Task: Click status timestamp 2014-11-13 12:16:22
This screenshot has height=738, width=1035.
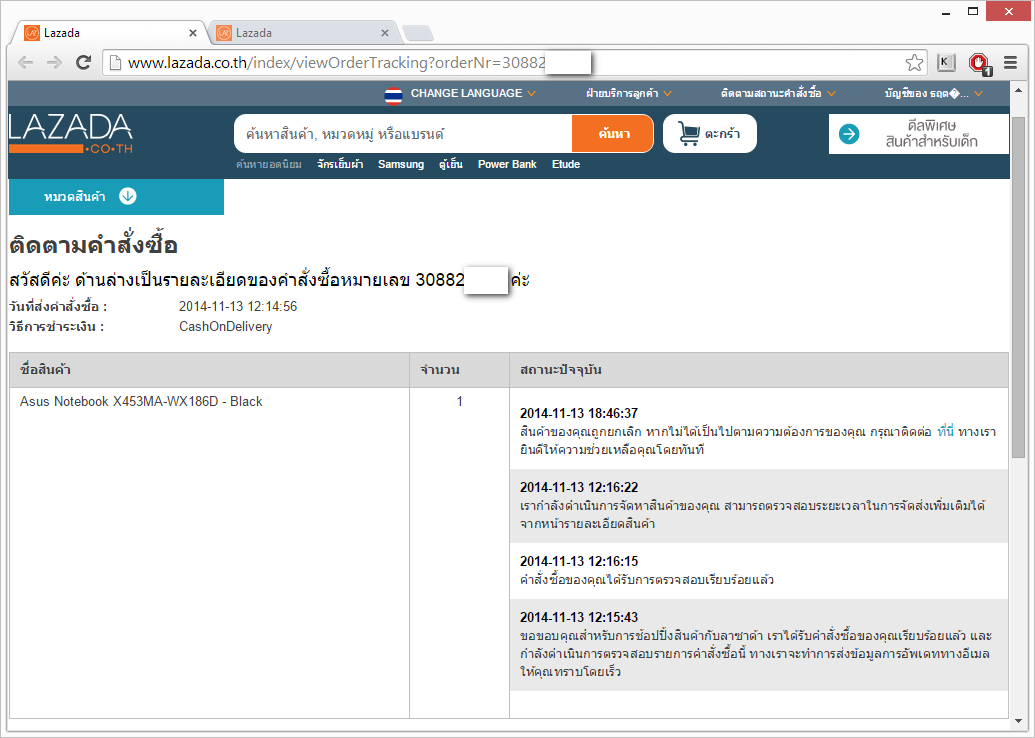Action: coord(579,487)
